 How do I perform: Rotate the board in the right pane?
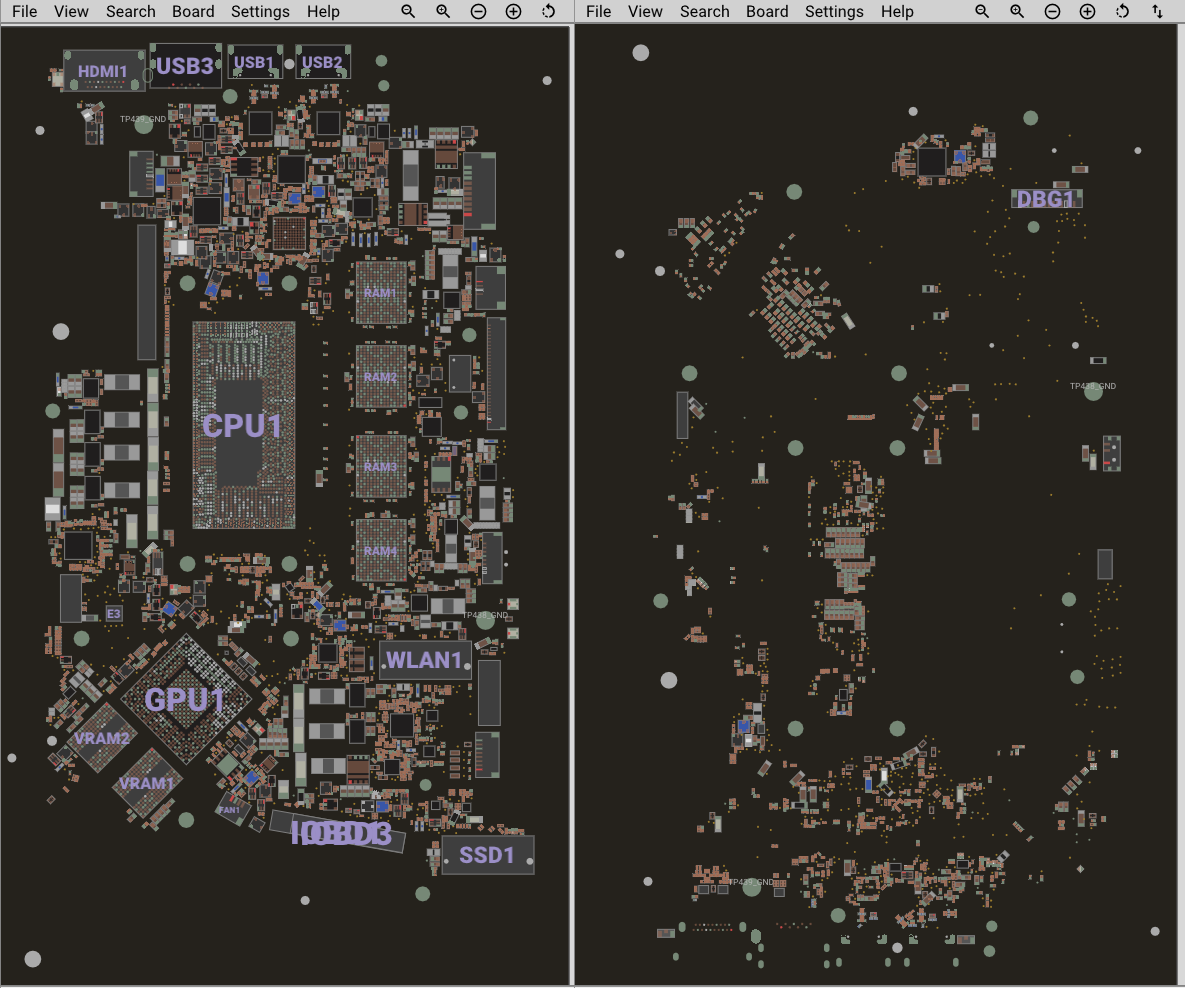[1122, 11]
